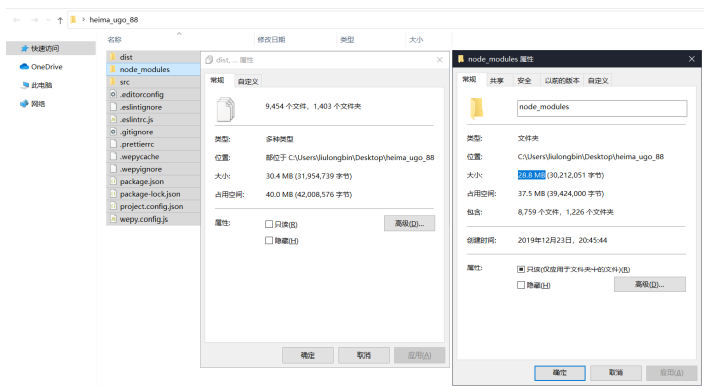Click the Forward arrow in Explorer
704x386 pixels.
point(35,20)
